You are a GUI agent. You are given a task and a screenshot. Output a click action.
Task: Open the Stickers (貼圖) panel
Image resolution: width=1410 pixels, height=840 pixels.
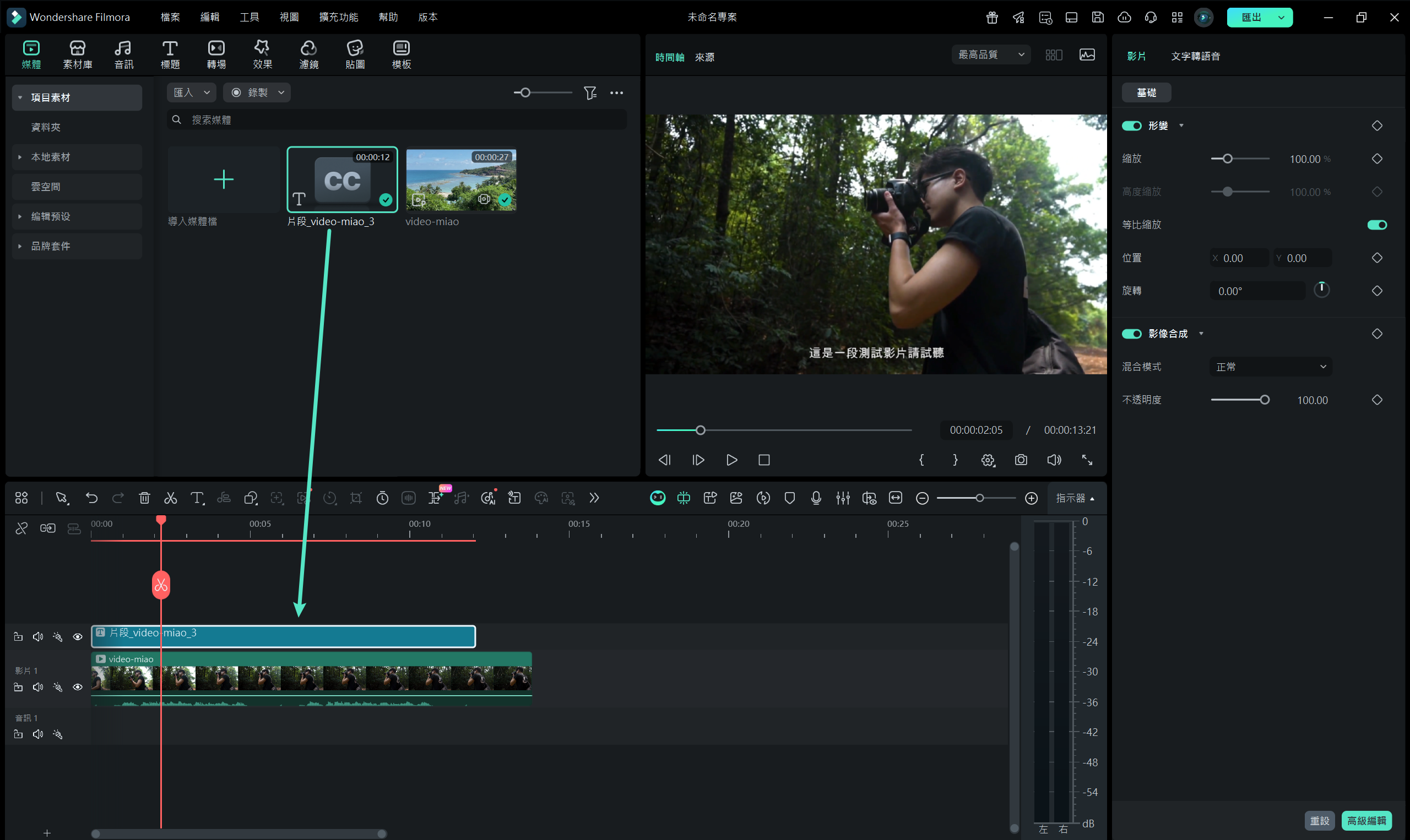click(x=355, y=55)
